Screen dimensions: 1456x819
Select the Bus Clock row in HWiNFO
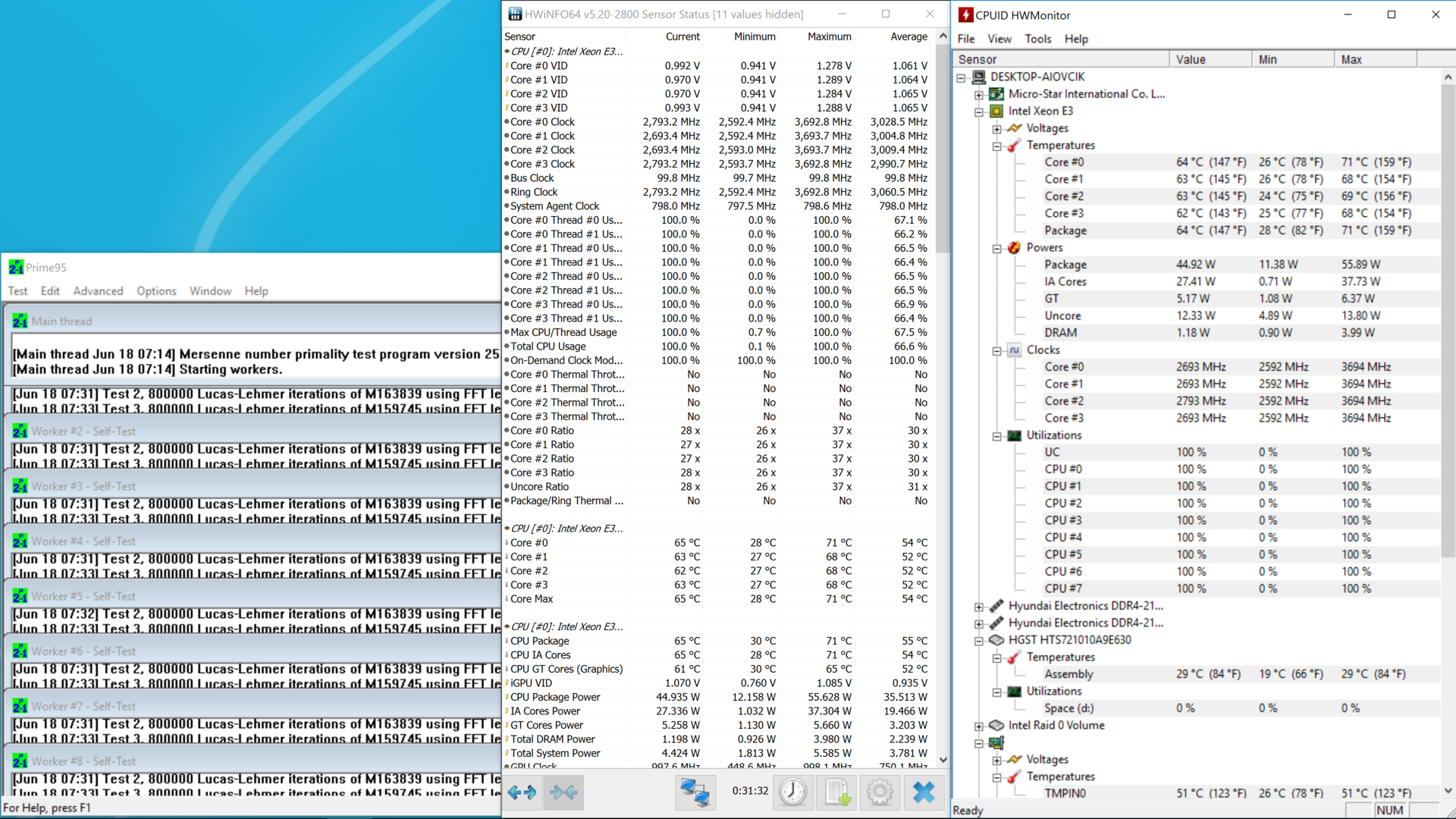click(717, 178)
